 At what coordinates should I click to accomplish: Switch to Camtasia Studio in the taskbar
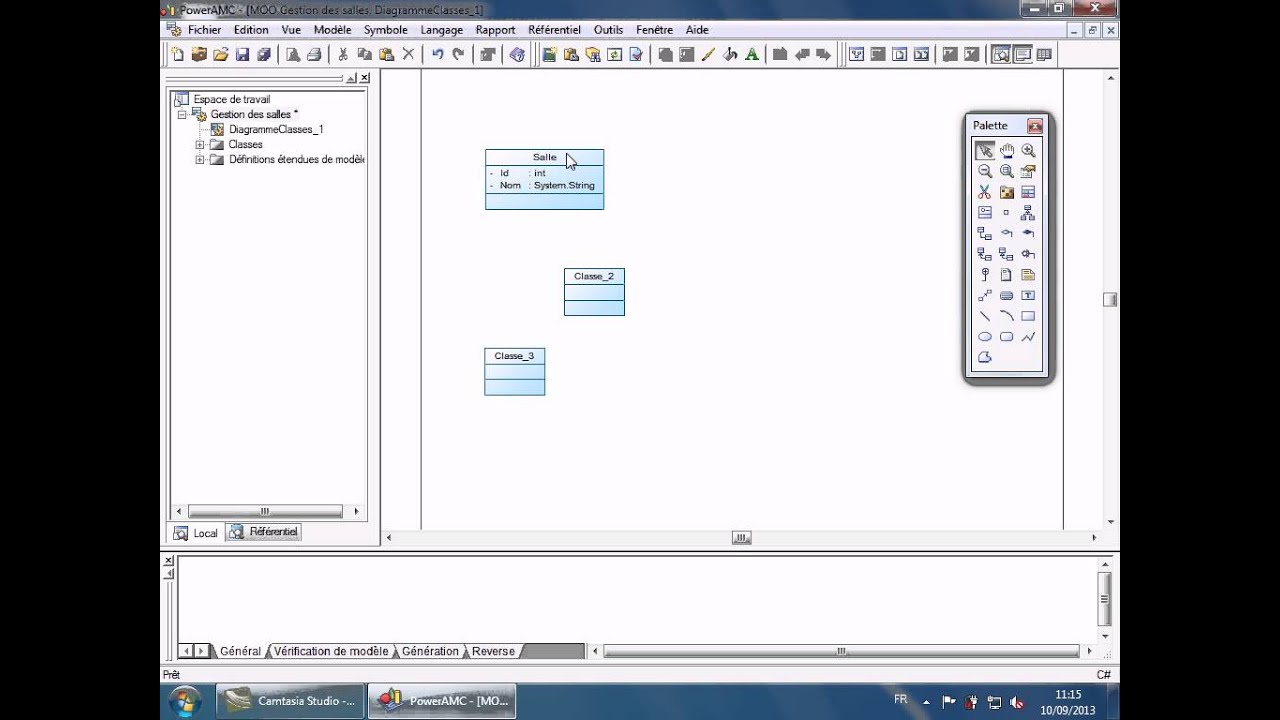291,701
